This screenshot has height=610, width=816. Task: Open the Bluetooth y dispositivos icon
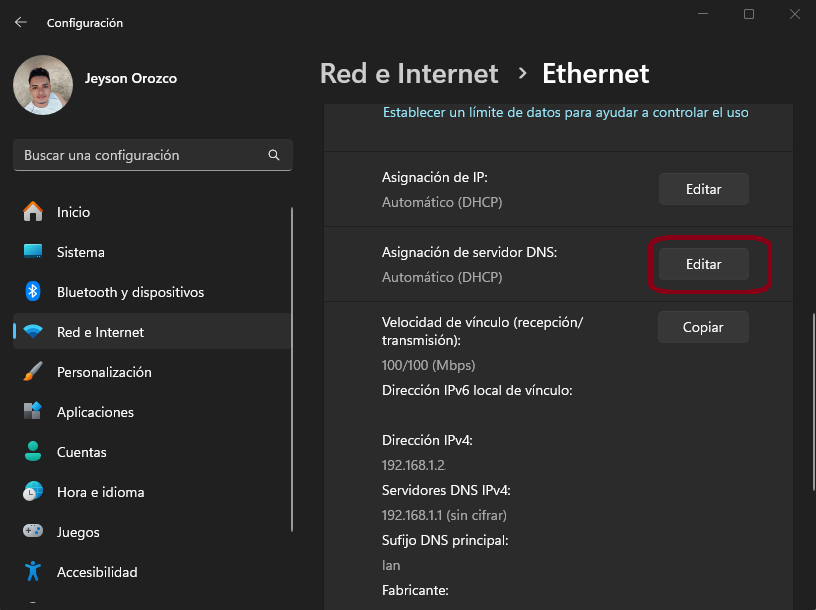point(33,292)
